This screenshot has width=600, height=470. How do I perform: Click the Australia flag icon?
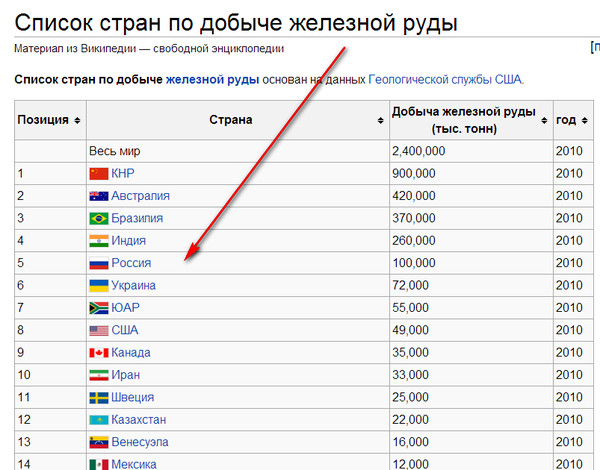pos(98,196)
